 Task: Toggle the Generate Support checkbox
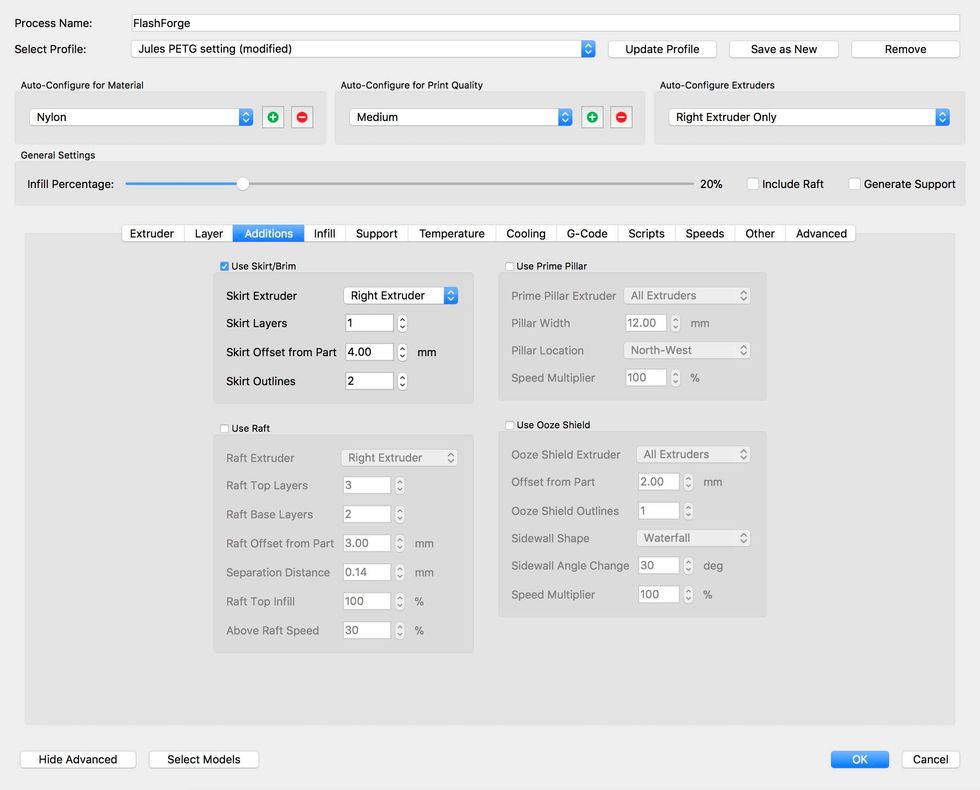854,184
